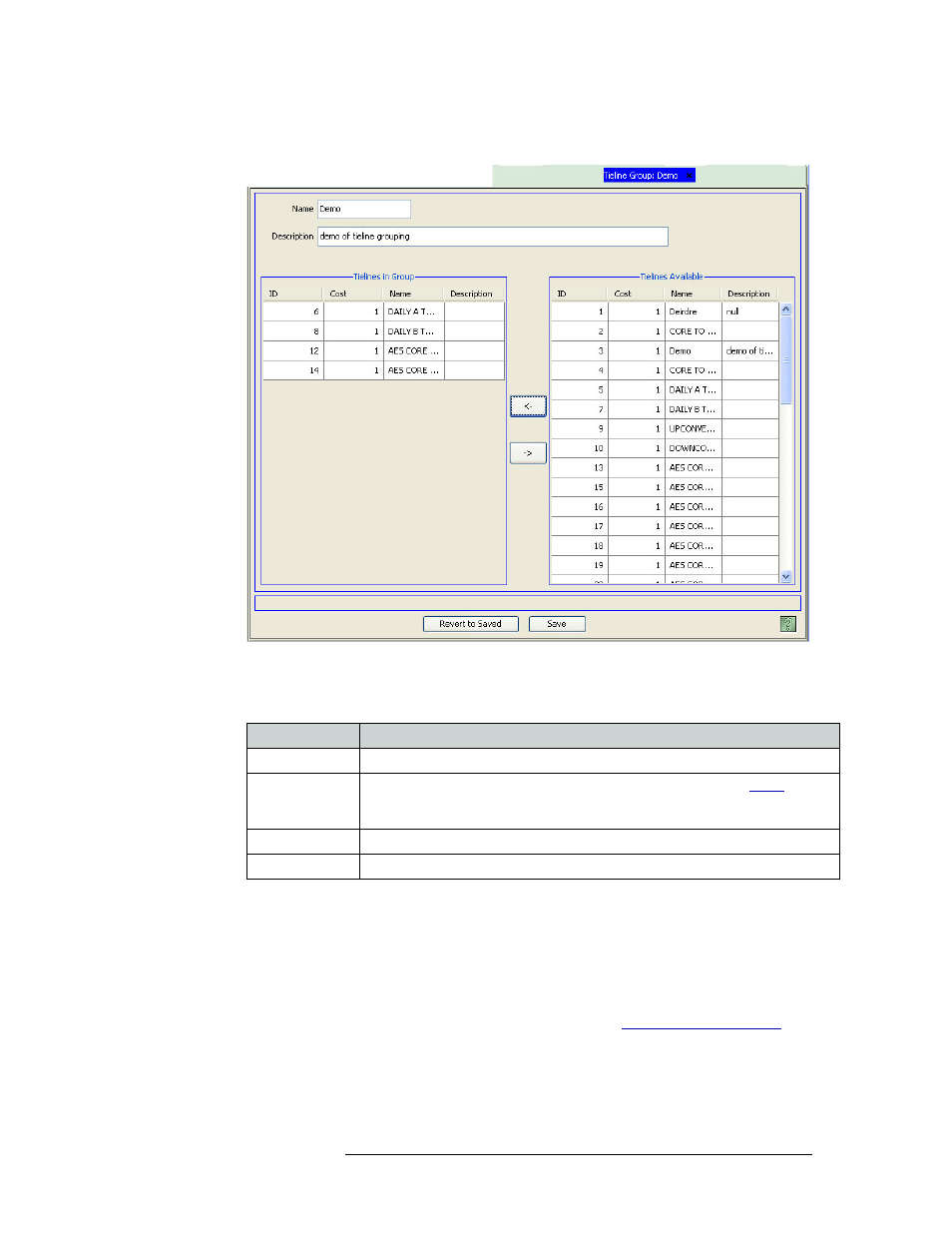Select ID 5 DAILY A T... available row
This screenshot has height=1233, width=952.
tap(665, 389)
